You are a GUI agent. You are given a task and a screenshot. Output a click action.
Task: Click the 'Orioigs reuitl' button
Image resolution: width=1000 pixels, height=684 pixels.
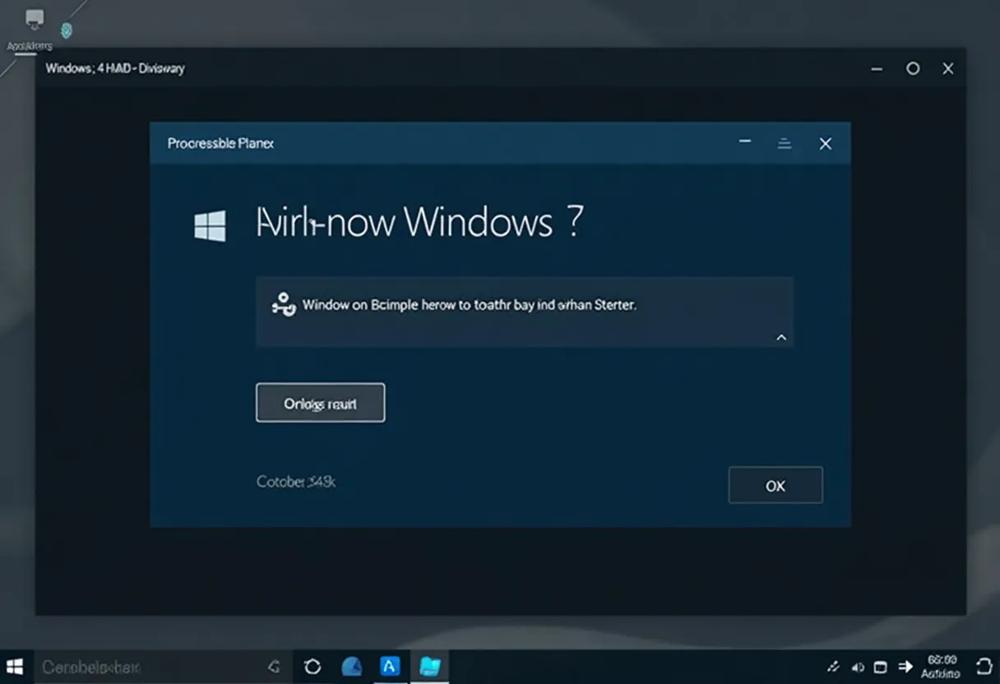(x=320, y=403)
